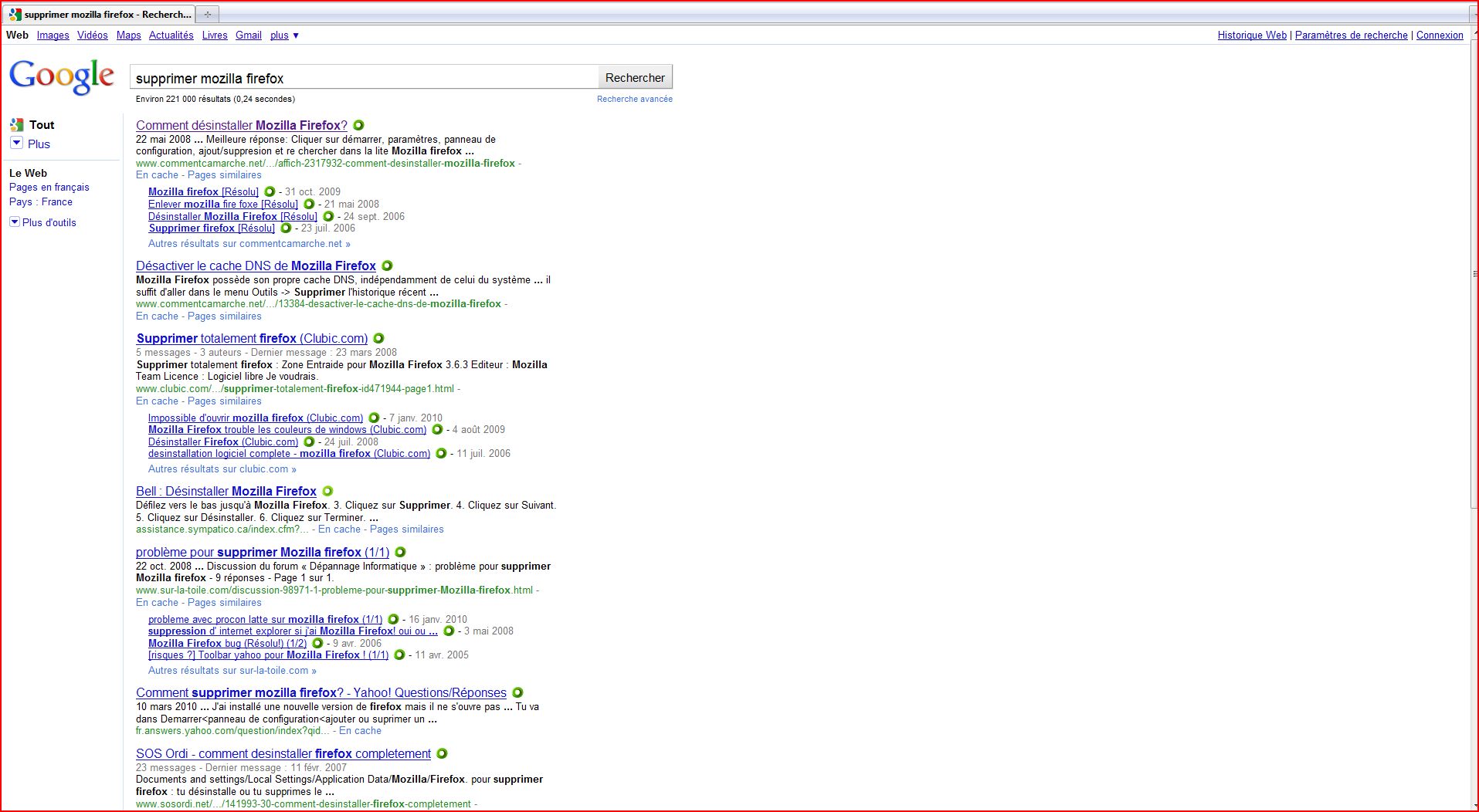The height and width of the screenshot is (812, 1479).
Task: Click green icon beside 'Impossible d'ouvrir mozilla firefox'
Action: coord(374,418)
